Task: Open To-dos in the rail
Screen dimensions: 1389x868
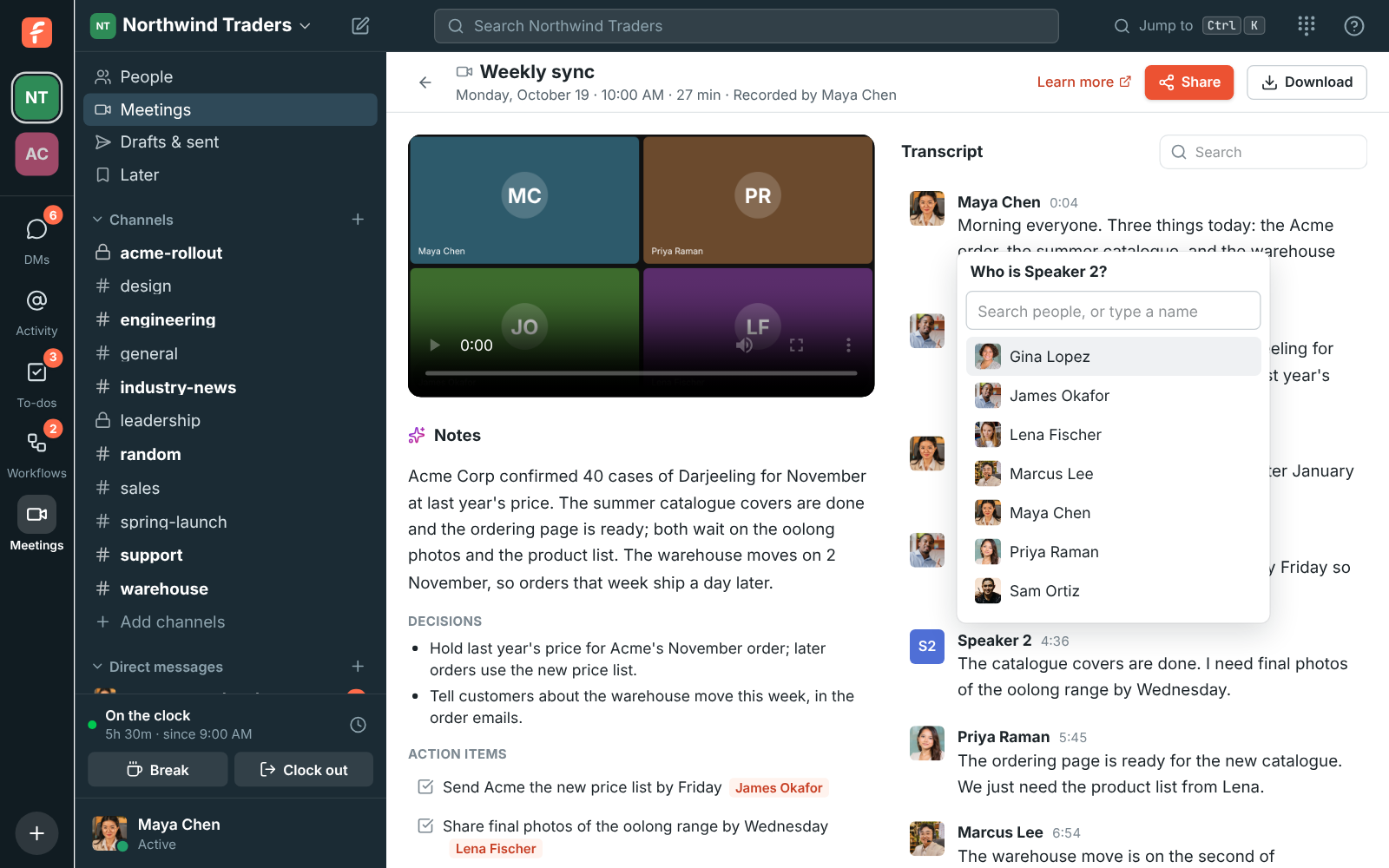Action: tap(36, 383)
